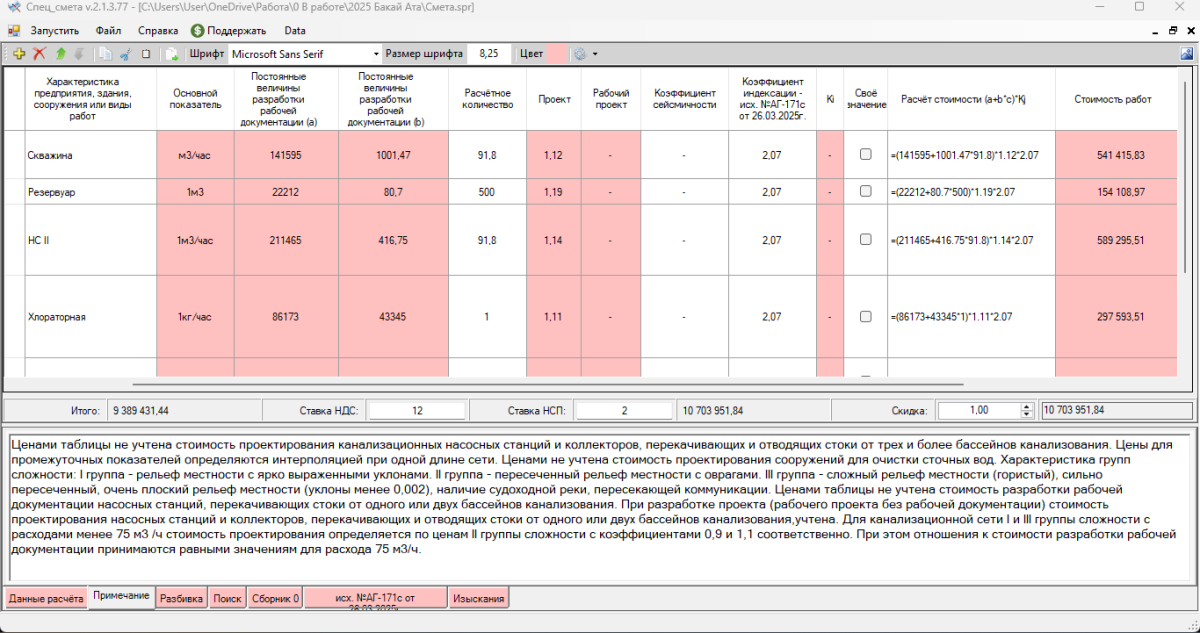Image resolution: width=1200 pixels, height=633 pixels.
Task: Tick the Своё значение checkbox for Скважина
Action: pos(865,155)
